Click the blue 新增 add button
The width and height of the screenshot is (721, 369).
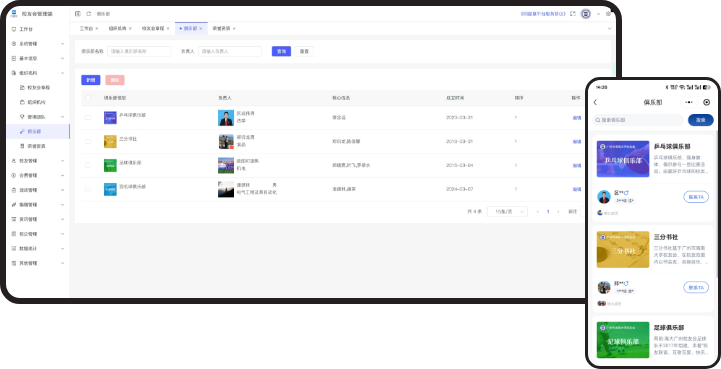coord(91,80)
